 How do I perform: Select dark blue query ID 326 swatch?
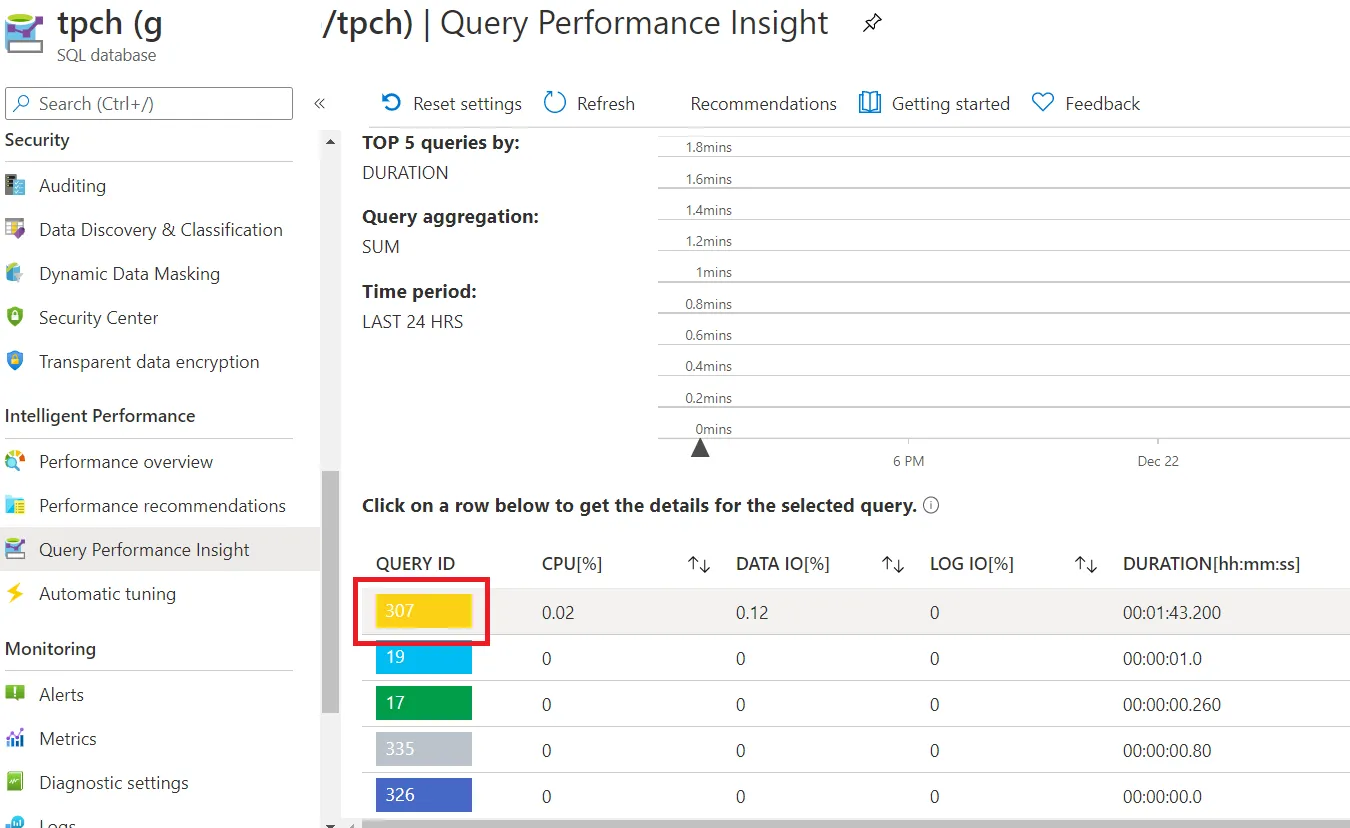click(x=424, y=795)
